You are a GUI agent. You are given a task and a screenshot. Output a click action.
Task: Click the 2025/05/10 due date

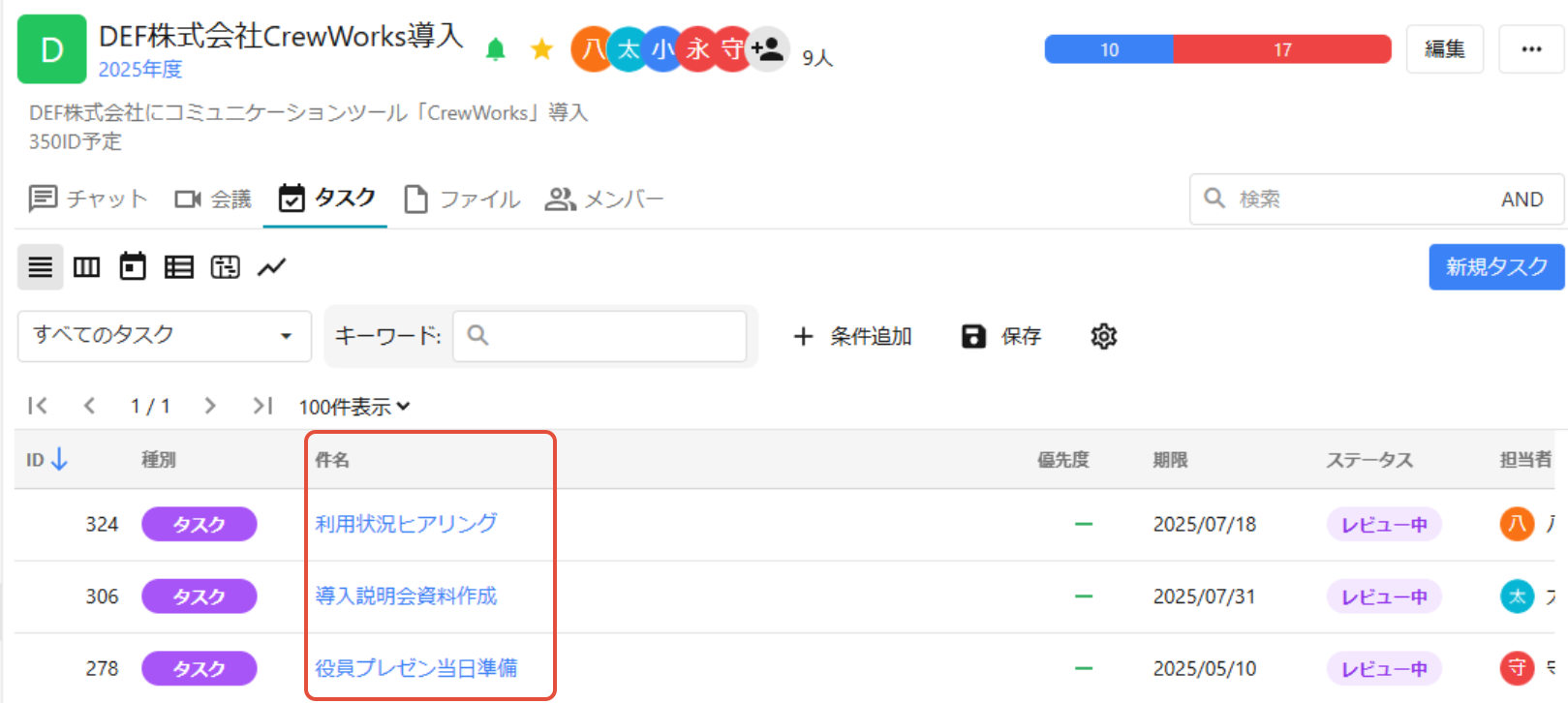coord(1205,668)
